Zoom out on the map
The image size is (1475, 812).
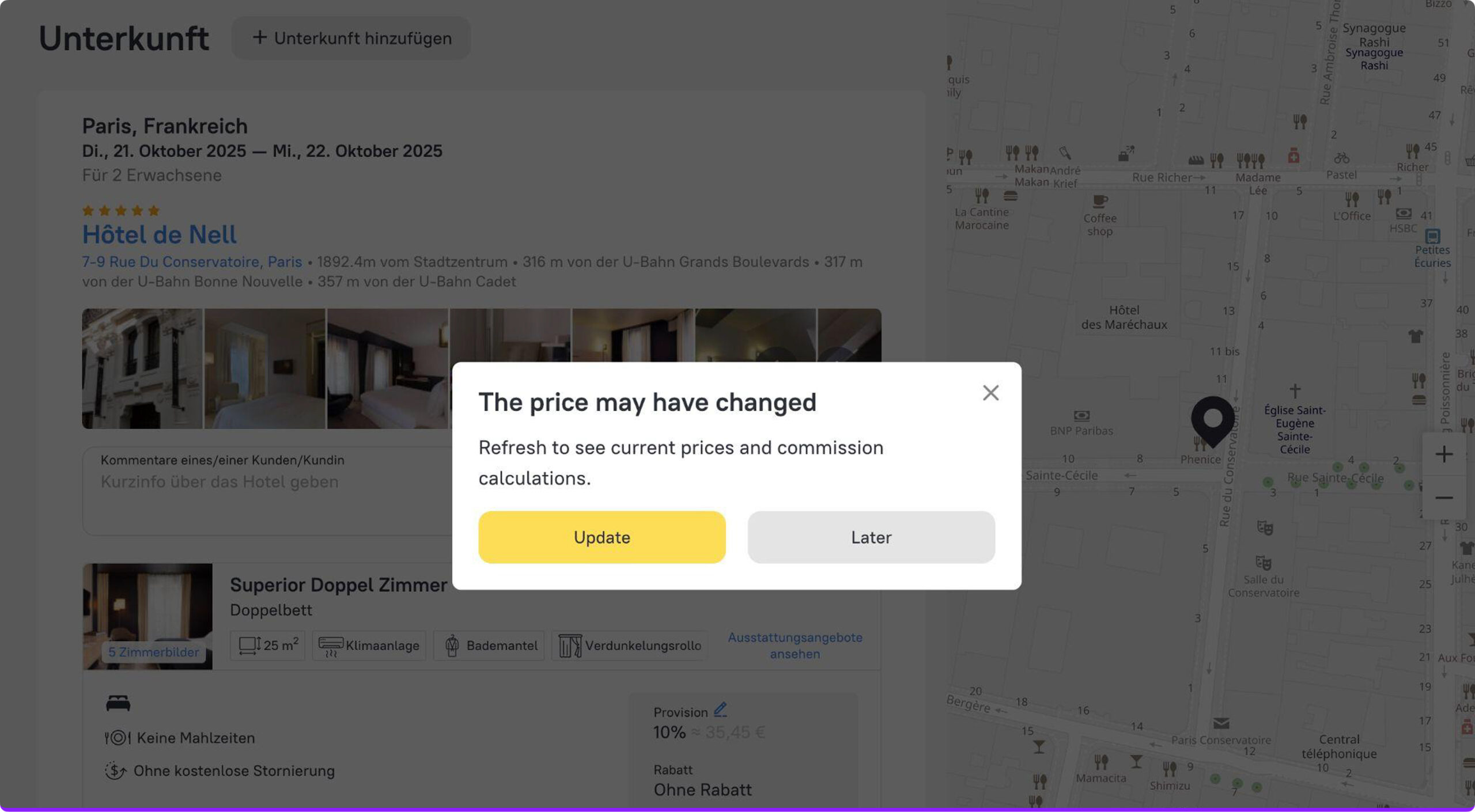pyautogui.click(x=1443, y=498)
